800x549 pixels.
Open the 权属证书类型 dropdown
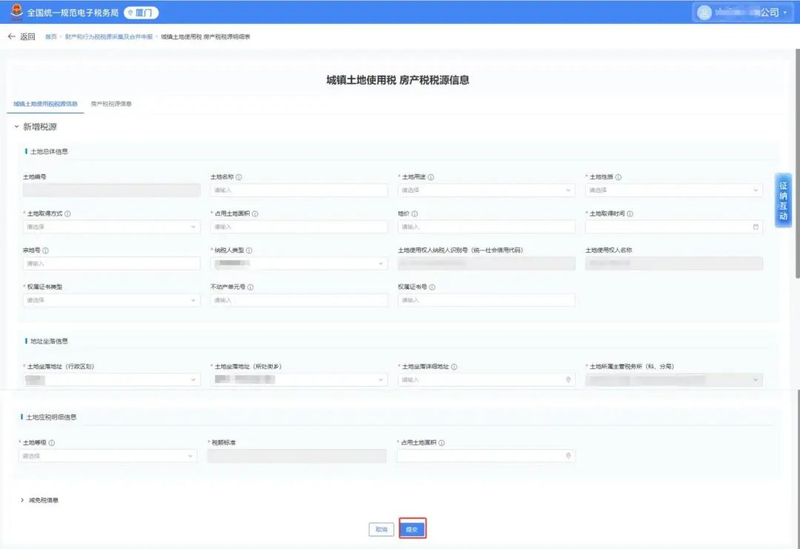pyautogui.click(x=111, y=301)
